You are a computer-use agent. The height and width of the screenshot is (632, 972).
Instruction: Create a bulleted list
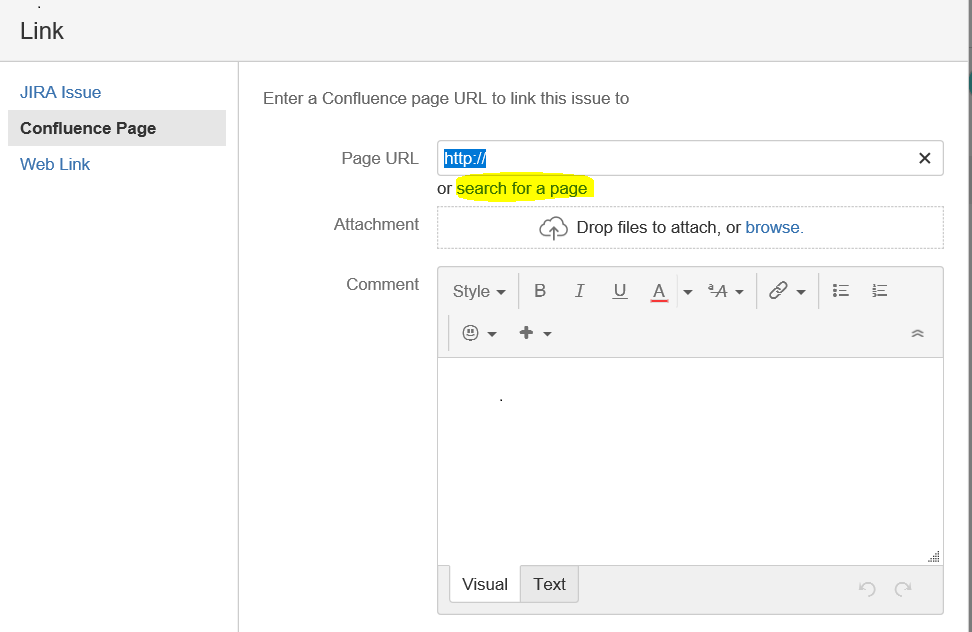(841, 291)
